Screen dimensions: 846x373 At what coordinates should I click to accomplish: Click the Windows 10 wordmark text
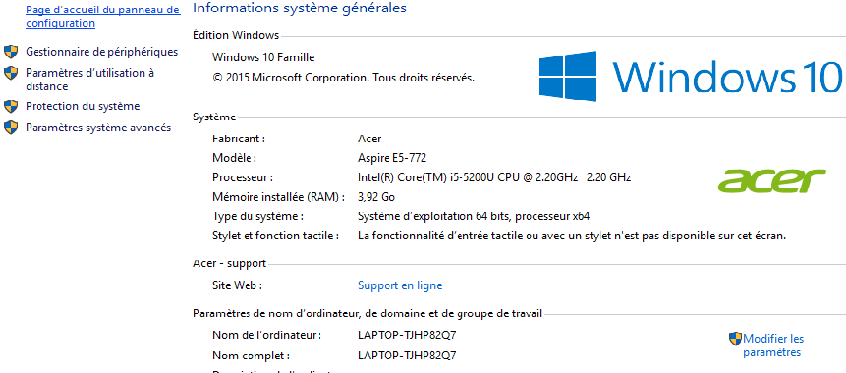coord(726,76)
